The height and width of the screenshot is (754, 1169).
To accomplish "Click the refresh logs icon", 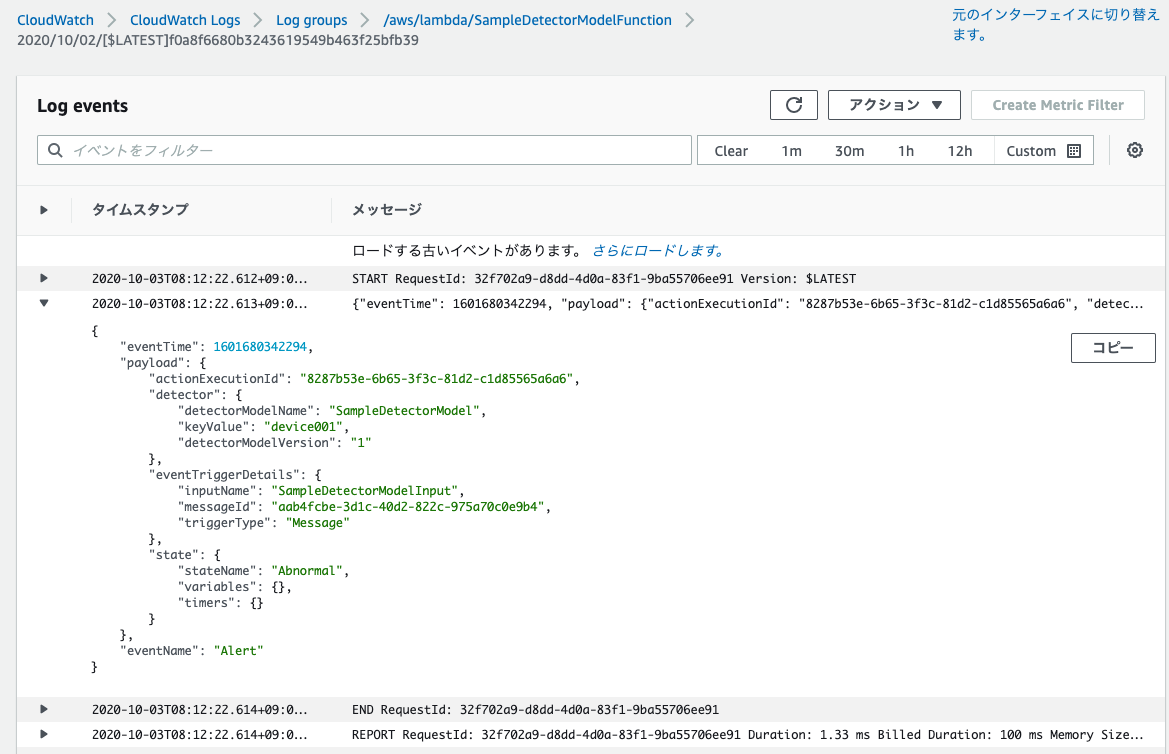I will tap(793, 104).
